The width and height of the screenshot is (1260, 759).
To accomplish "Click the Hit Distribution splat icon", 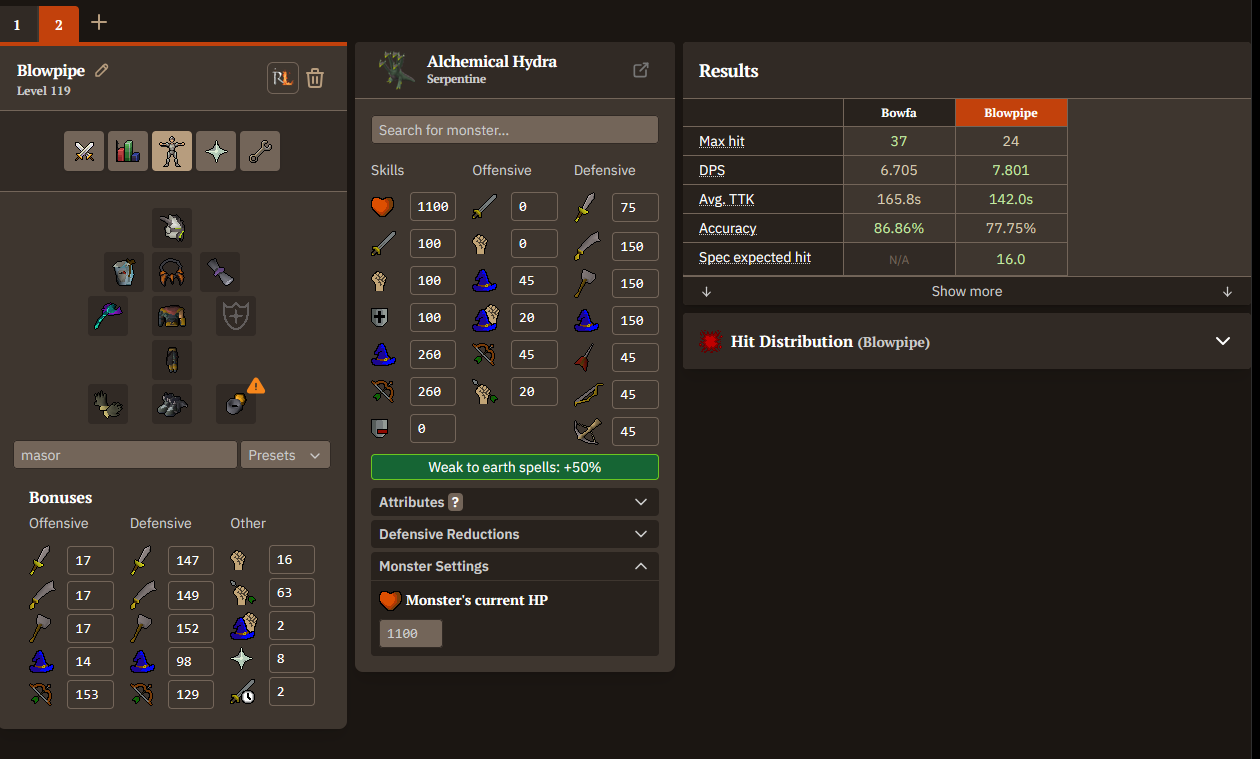I will (x=711, y=342).
